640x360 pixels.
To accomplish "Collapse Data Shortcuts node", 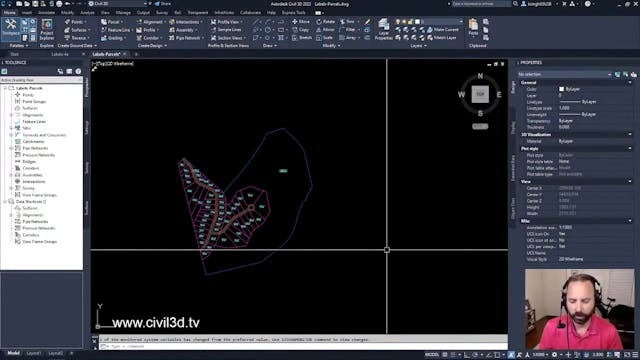I will pyautogui.click(x=5, y=202).
